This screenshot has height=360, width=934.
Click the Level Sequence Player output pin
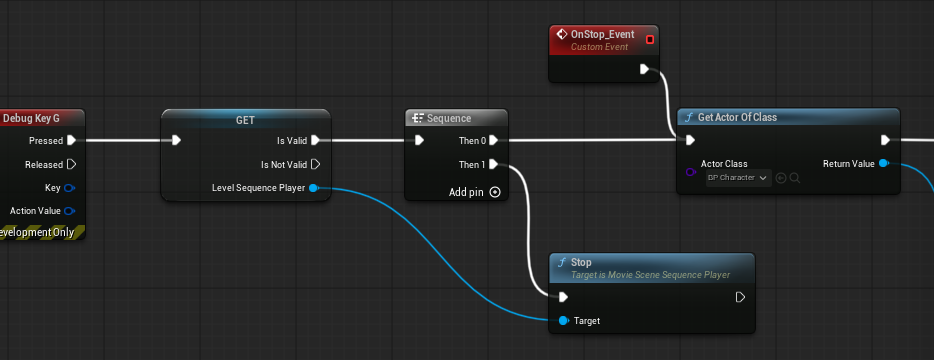[314, 188]
